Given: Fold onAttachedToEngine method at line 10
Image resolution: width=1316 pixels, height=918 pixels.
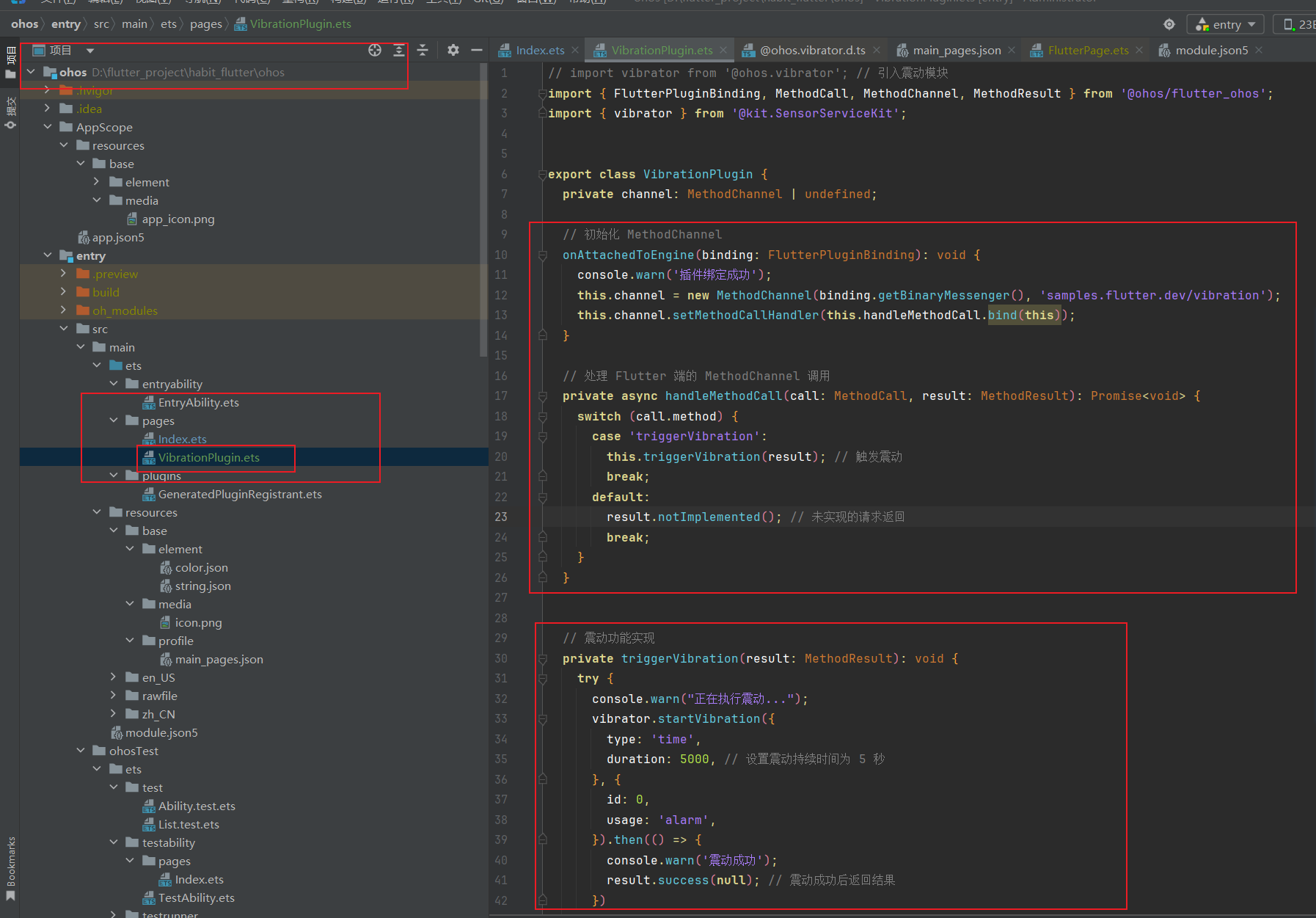Looking at the screenshot, I should [543, 255].
